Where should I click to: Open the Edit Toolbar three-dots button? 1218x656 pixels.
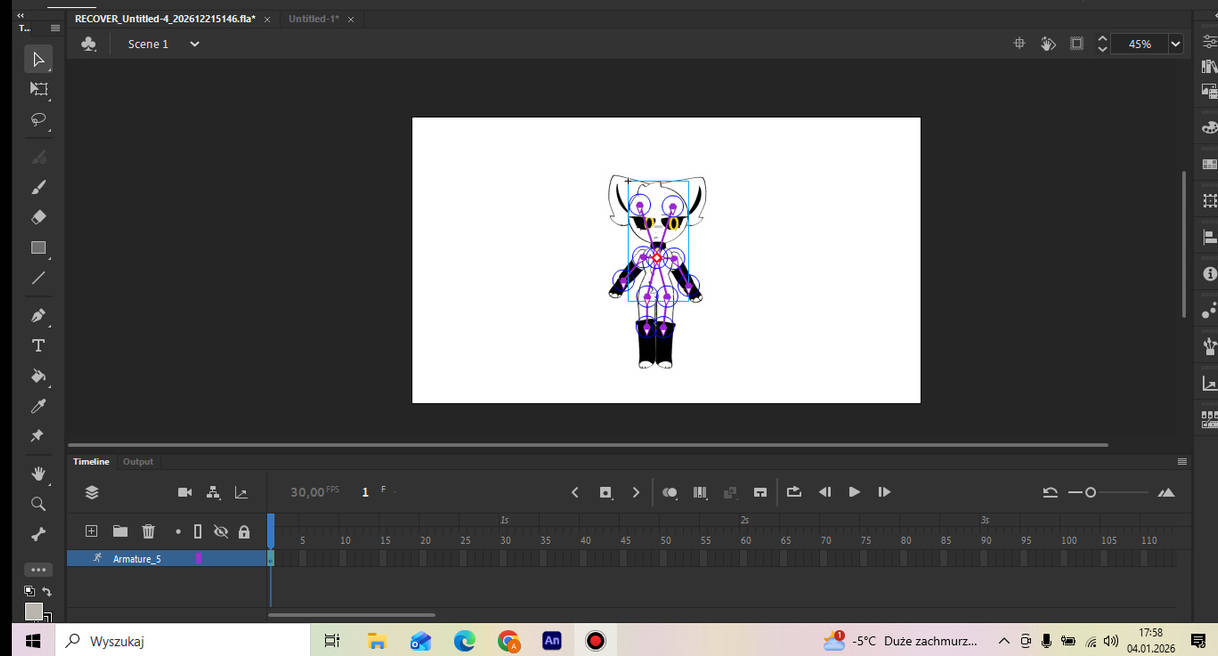(x=38, y=569)
